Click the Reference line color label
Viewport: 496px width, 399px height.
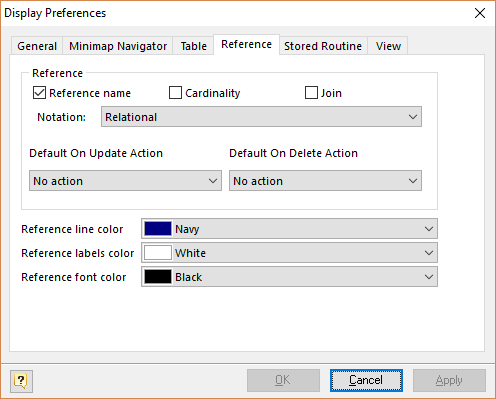coord(72,229)
